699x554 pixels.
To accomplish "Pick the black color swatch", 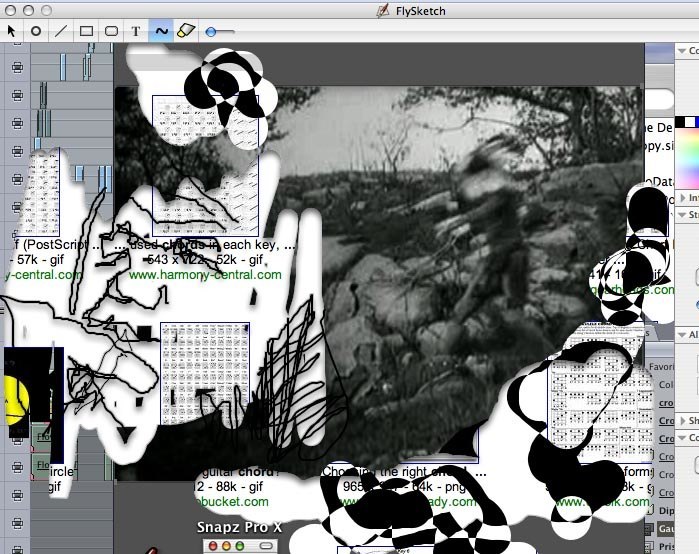I will [680, 122].
